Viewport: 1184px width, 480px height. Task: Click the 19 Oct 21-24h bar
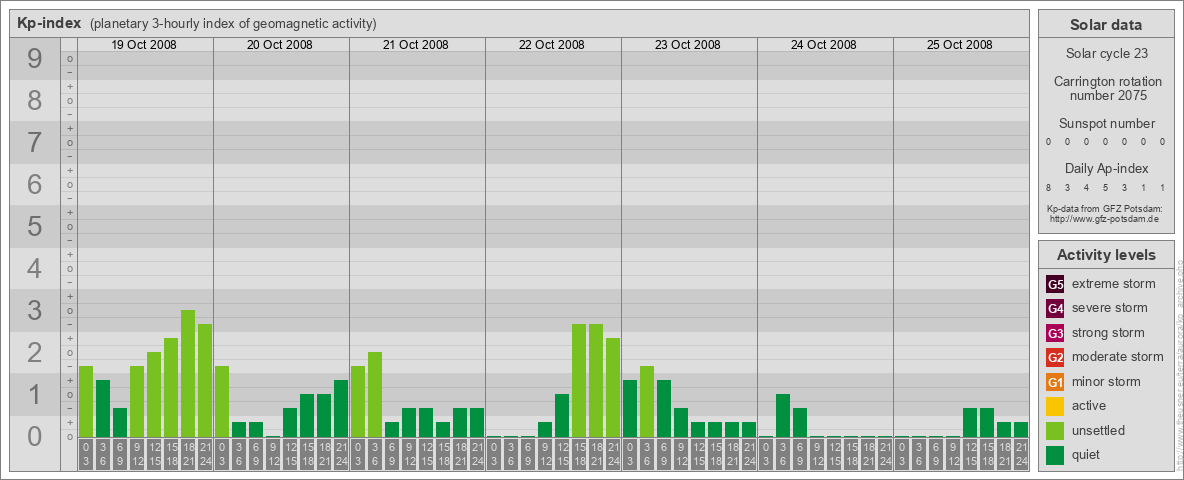click(x=205, y=380)
